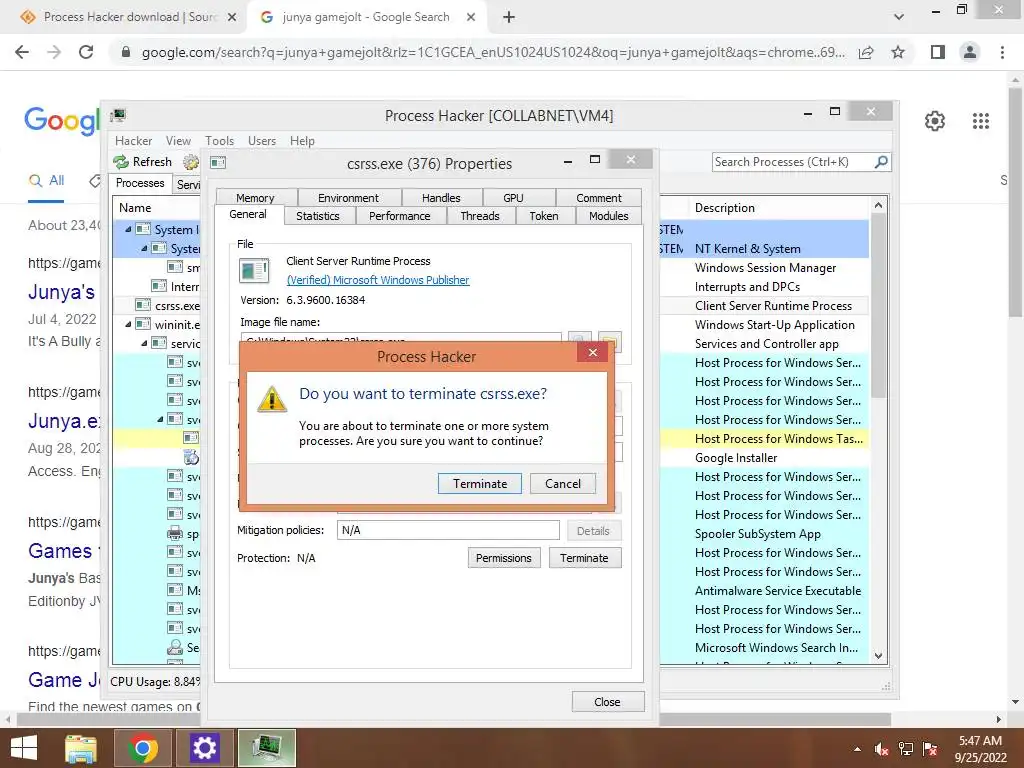Select the Processes tab in Process Hacker
This screenshot has width=1024, height=768.
tap(140, 183)
